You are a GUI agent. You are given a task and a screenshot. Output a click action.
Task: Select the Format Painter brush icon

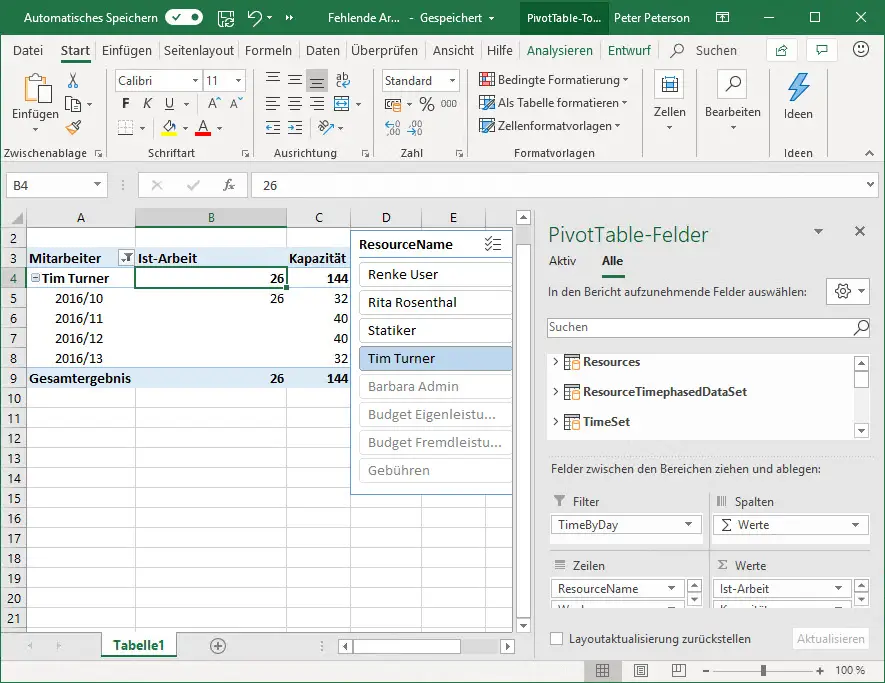[x=73, y=128]
